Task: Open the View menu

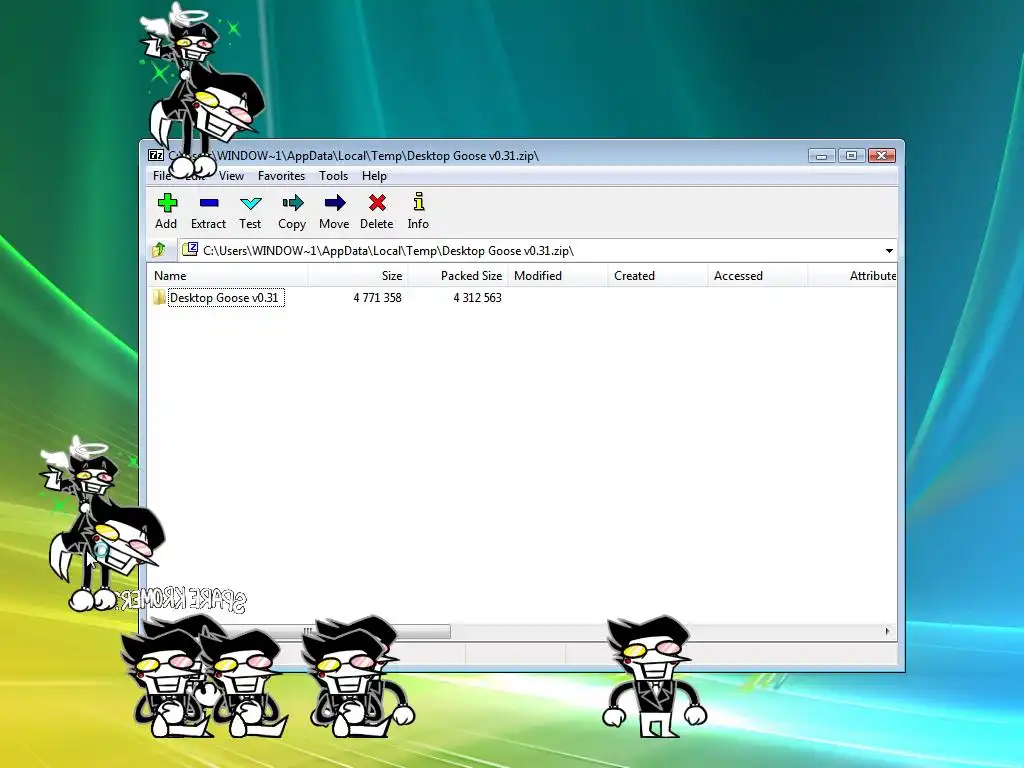Action: pos(231,176)
